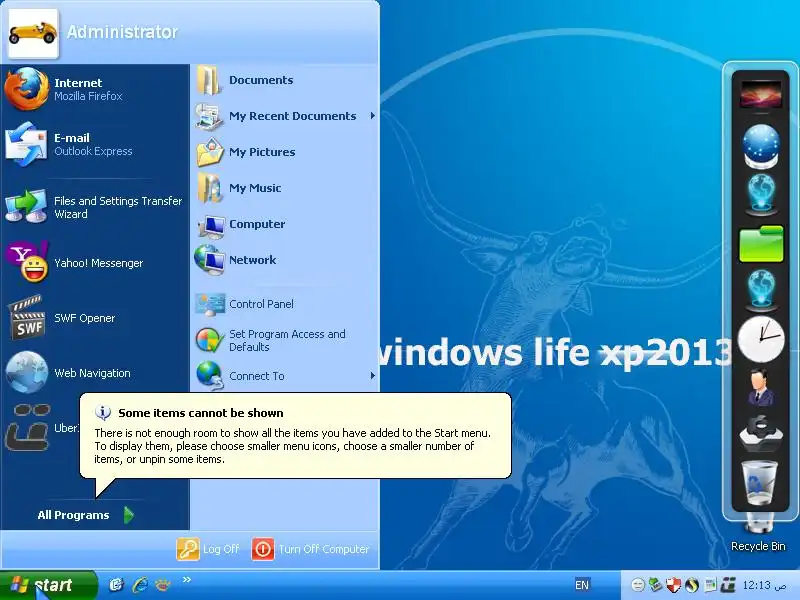The width and height of the screenshot is (800, 600).
Task: Click hologram globe directly under the crystal ball
Action: [761, 194]
